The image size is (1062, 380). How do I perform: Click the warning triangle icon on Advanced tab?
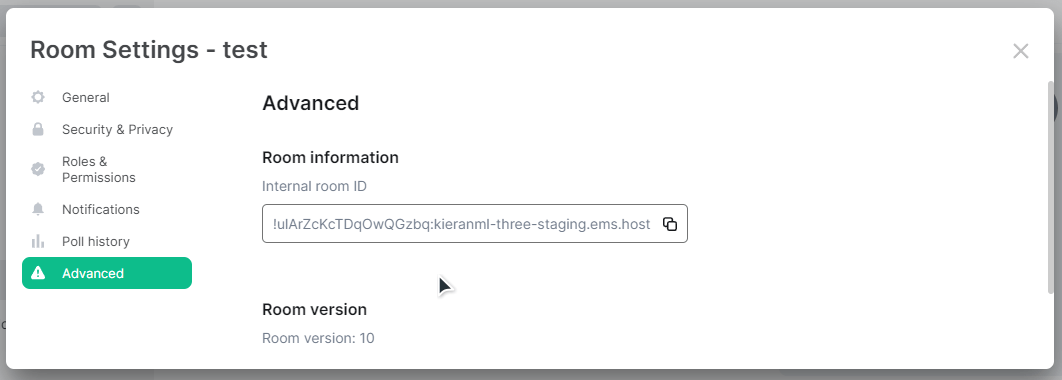(x=38, y=273)
